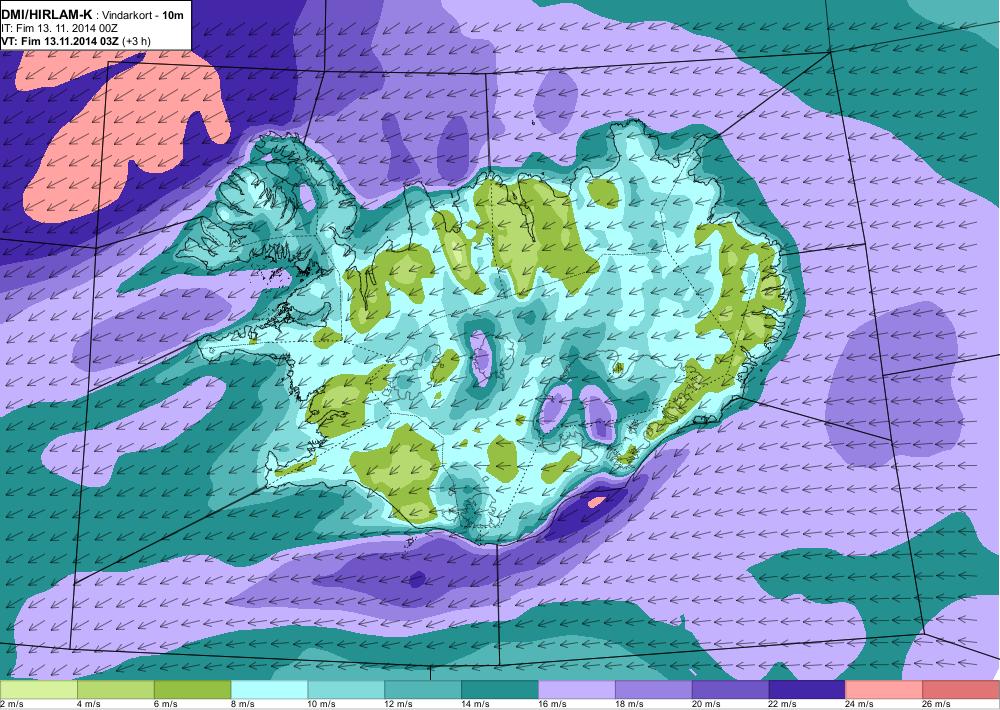Click the 'DMI/HIRLAM-K' model title text
This screenshot has height=710, width=1000.
[x=47, y=17]
